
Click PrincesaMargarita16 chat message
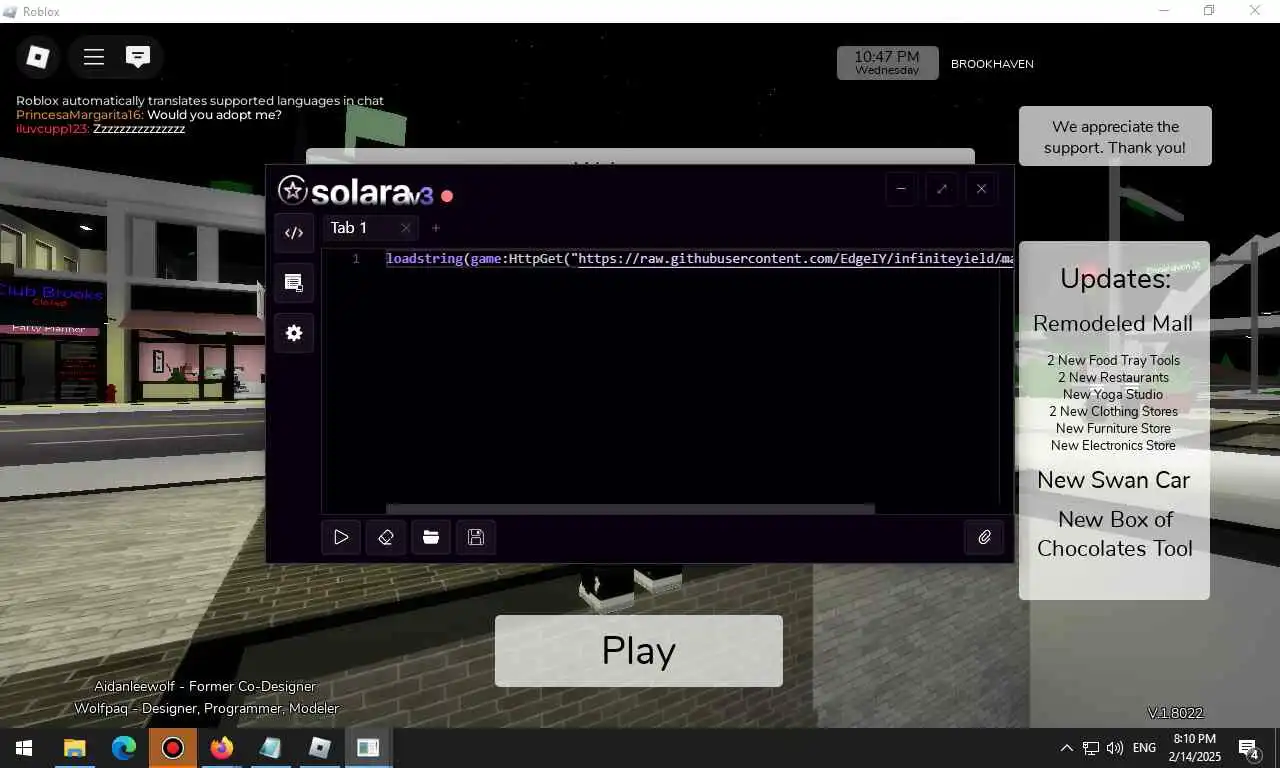[149, 115]
